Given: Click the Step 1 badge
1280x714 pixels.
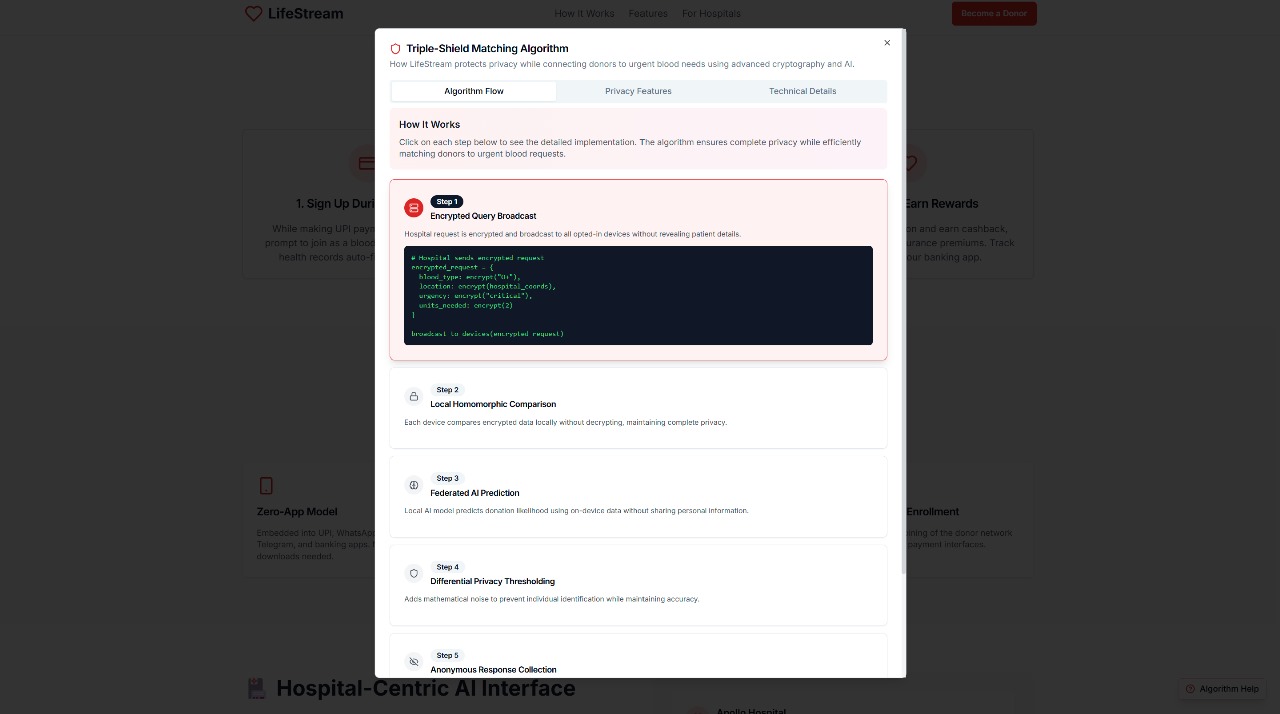Looking at the screenshot, I should [447, 201].
